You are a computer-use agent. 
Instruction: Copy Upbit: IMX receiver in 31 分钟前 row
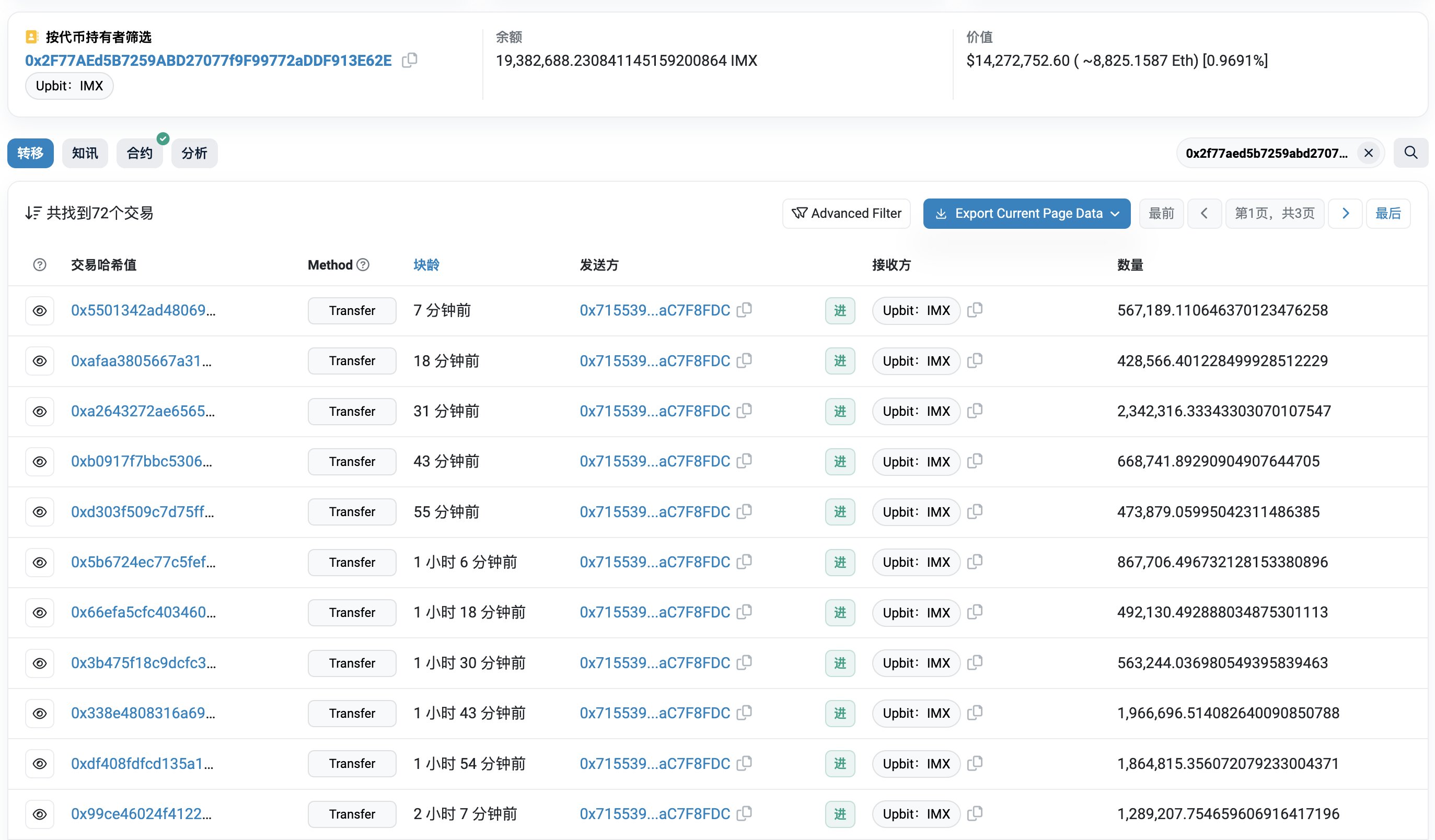point(974,411)
